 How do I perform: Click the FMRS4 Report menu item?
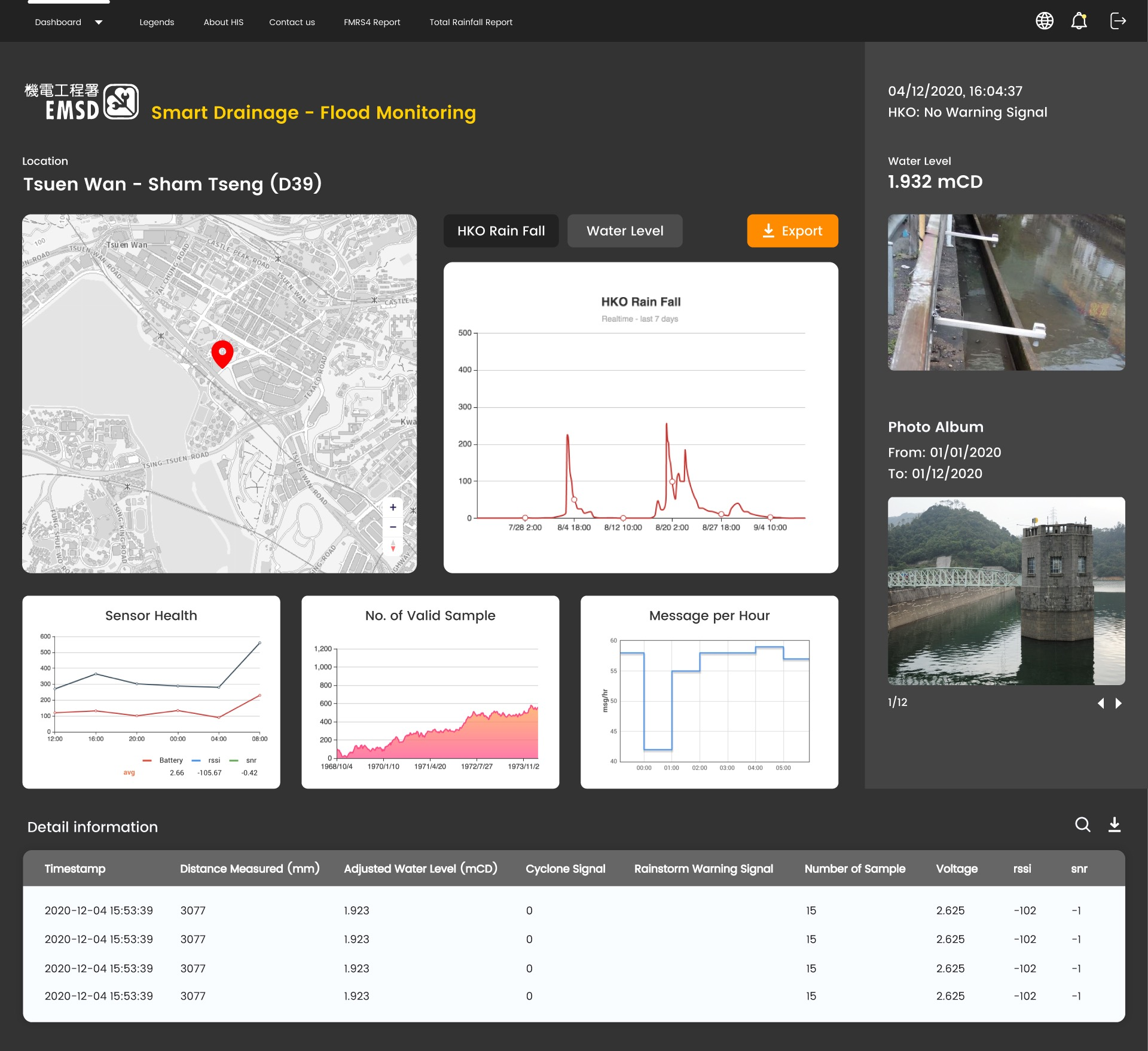tap(371, 22)
